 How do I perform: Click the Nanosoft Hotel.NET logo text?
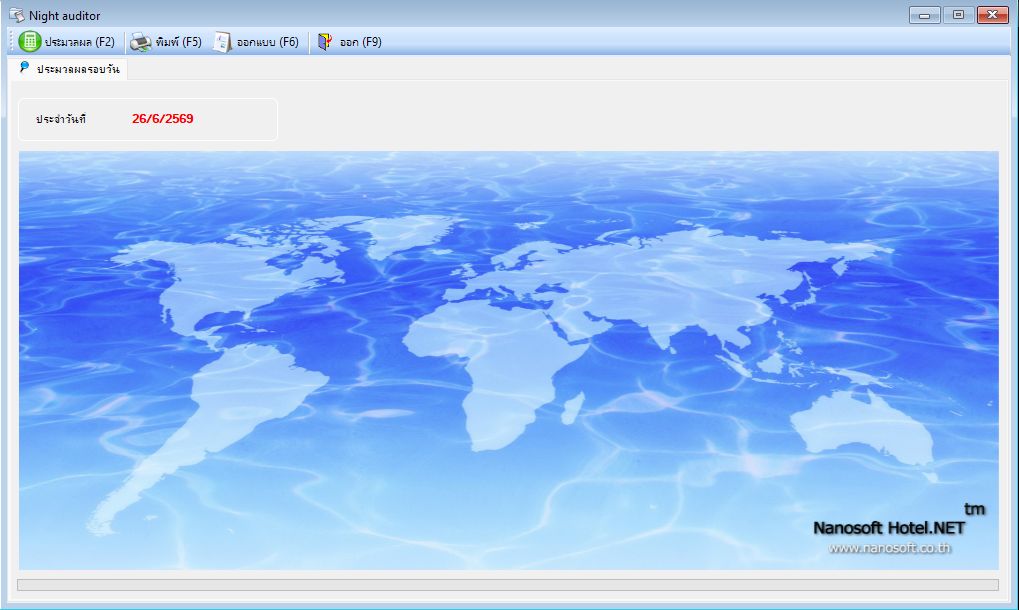click(x=889, y=527)
